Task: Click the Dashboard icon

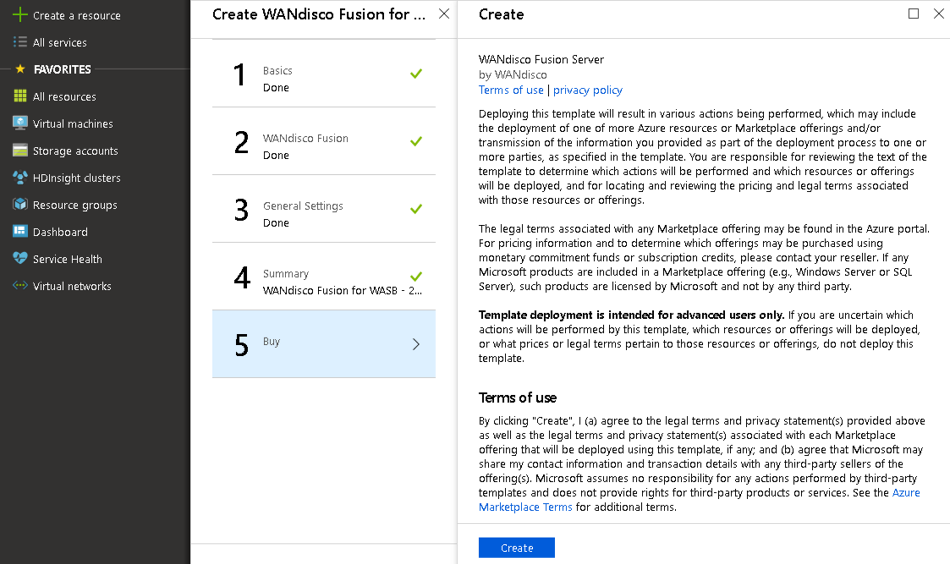Action: coord(20,231)
